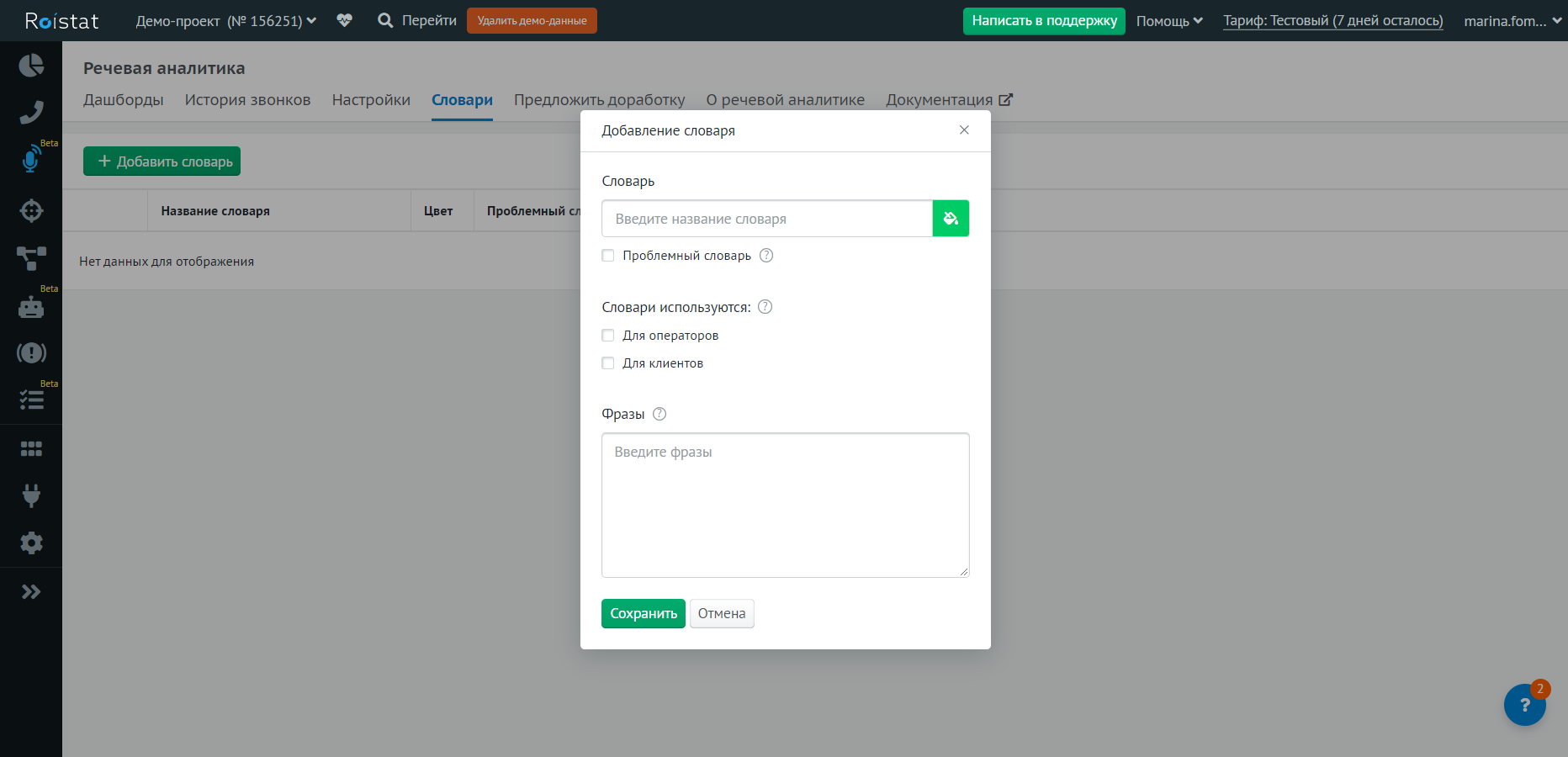The width and height of the screenshot is (1568, 757).
Task: Click the crosshair target sidebar icon
Action: point(31,210)
